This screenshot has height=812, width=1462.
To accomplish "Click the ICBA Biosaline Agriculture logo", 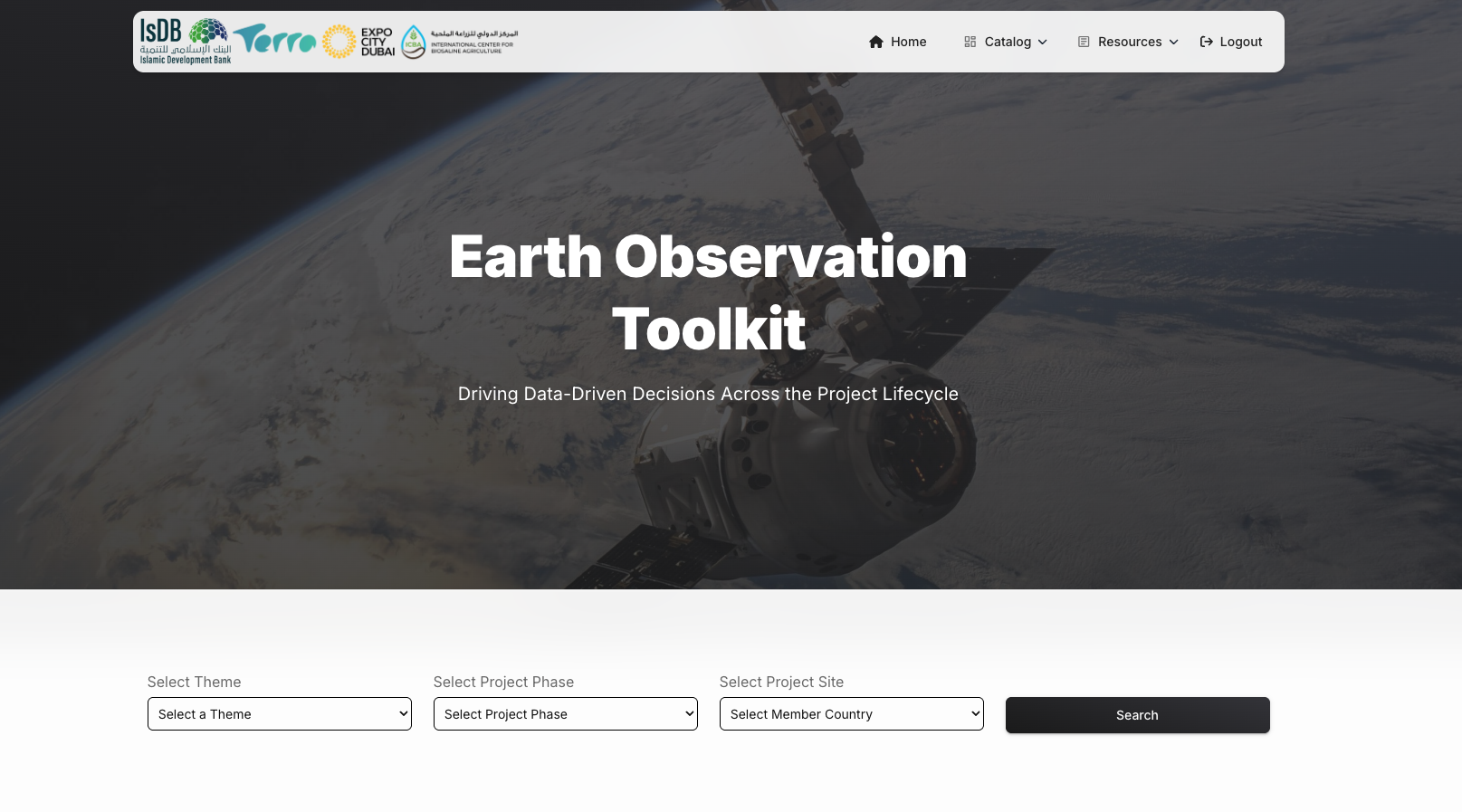I will pyautogui.click(x=459, y=42).
